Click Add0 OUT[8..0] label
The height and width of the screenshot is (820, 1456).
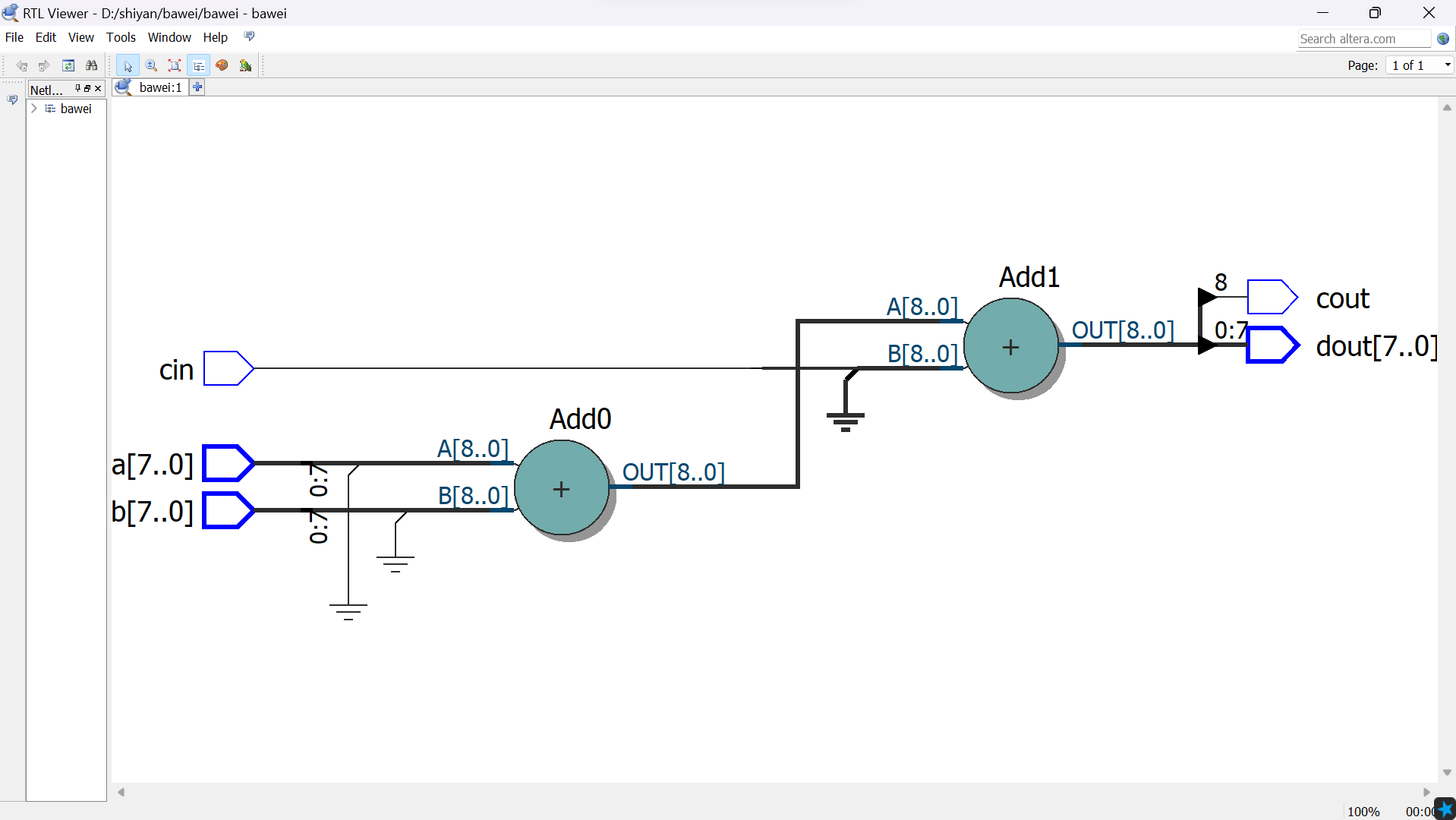pos(673,472)
